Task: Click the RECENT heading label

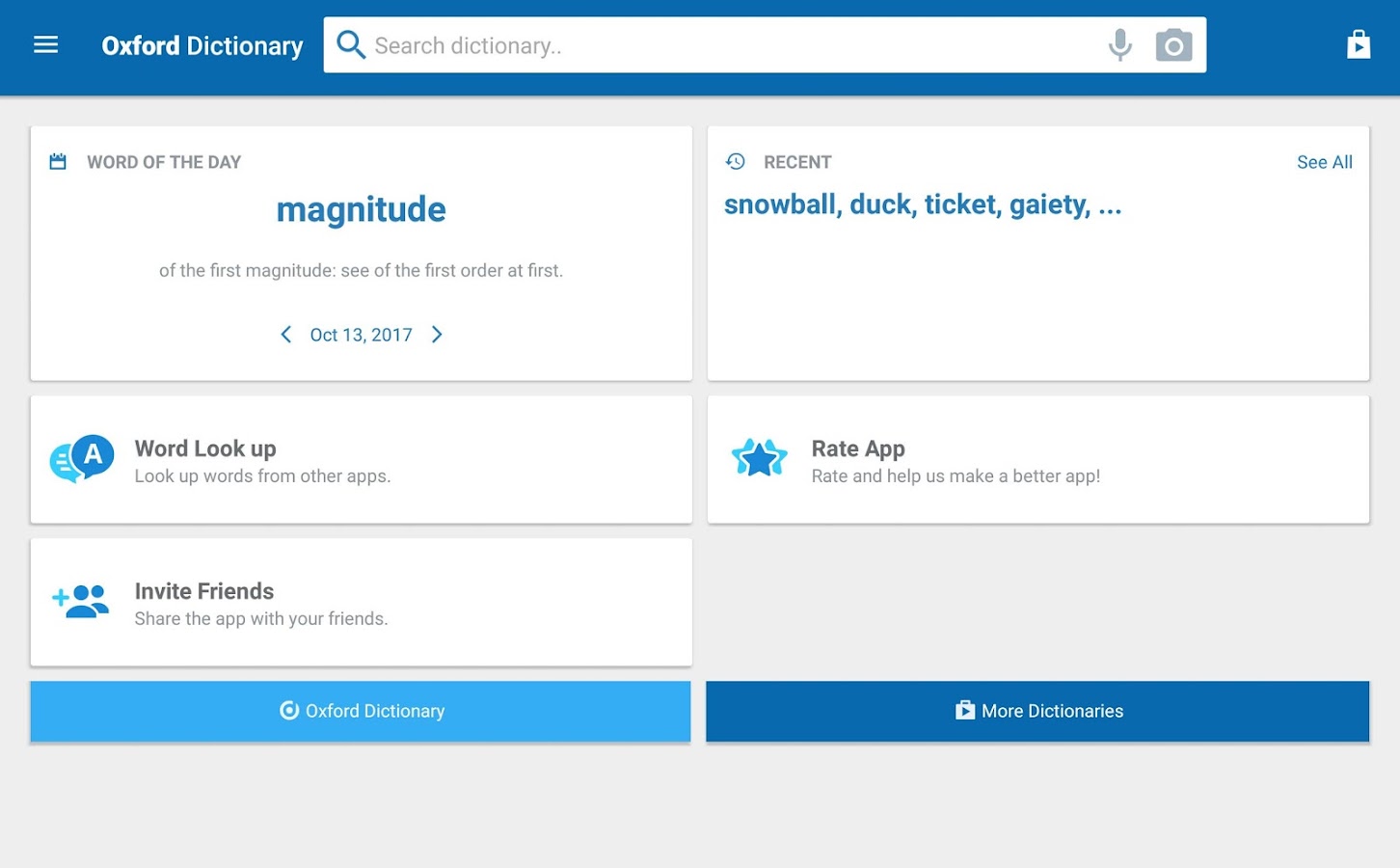Action: tap(797, 162)
